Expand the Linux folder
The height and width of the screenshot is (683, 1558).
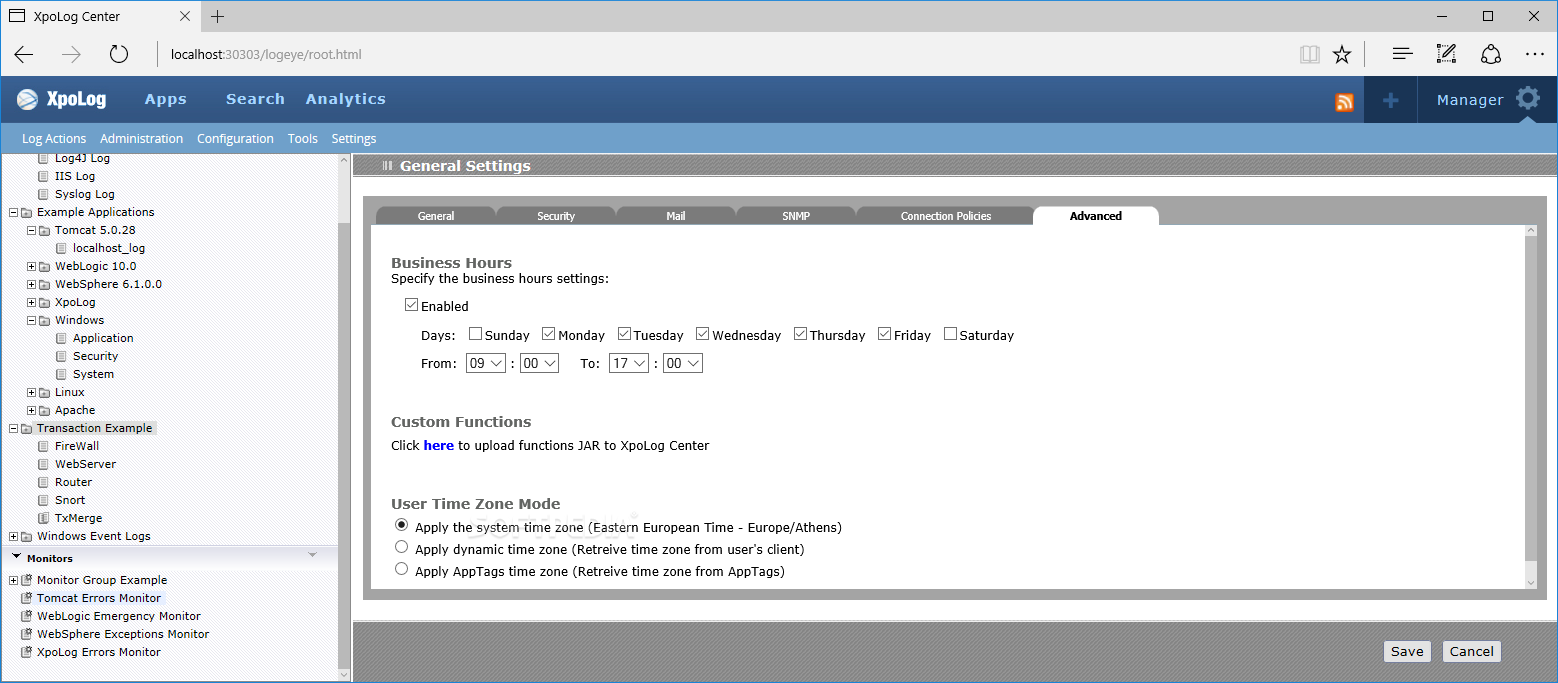(31, 392)
